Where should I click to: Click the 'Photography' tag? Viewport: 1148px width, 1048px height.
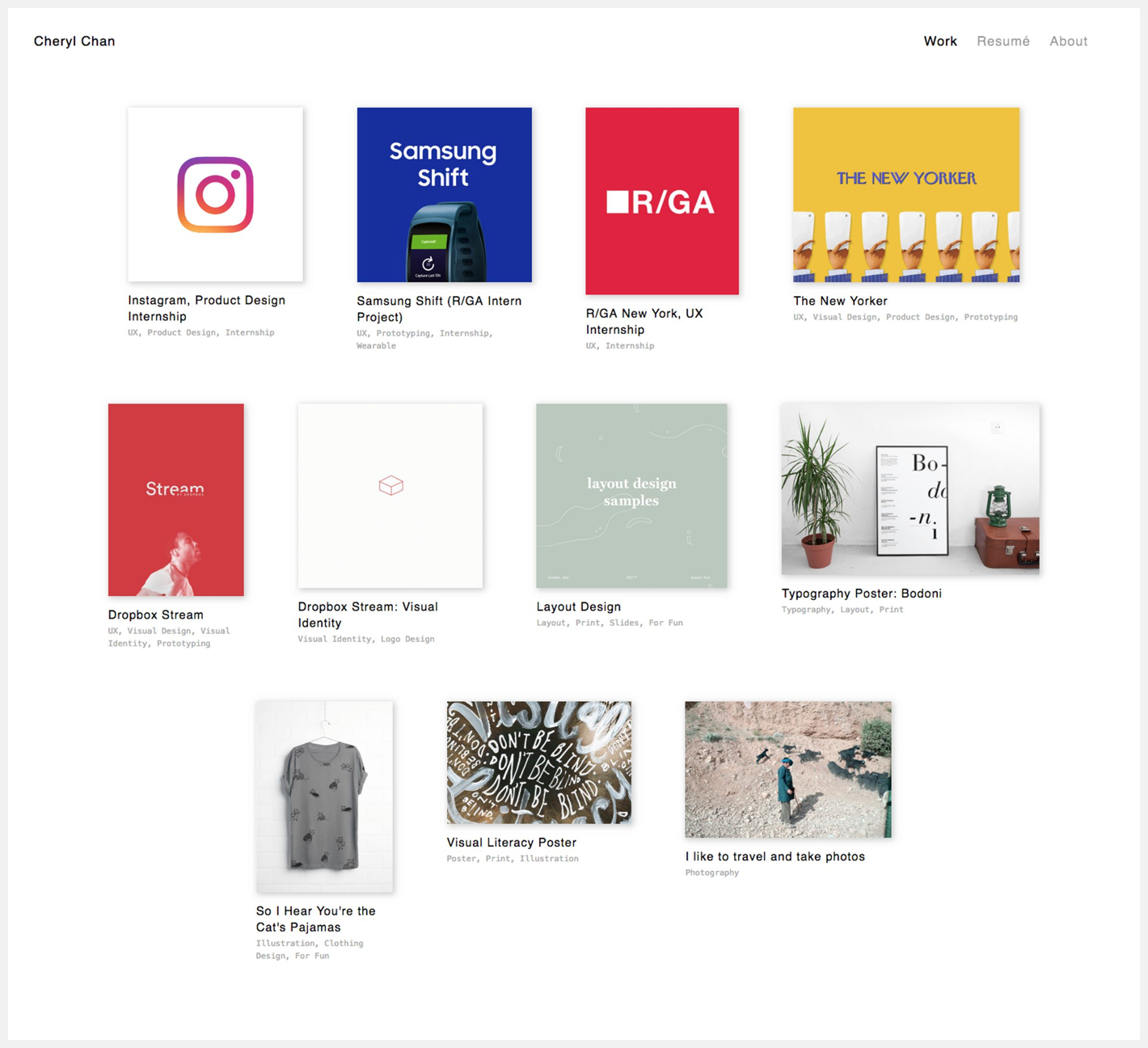pyautogui.click(x=712, y=873)
